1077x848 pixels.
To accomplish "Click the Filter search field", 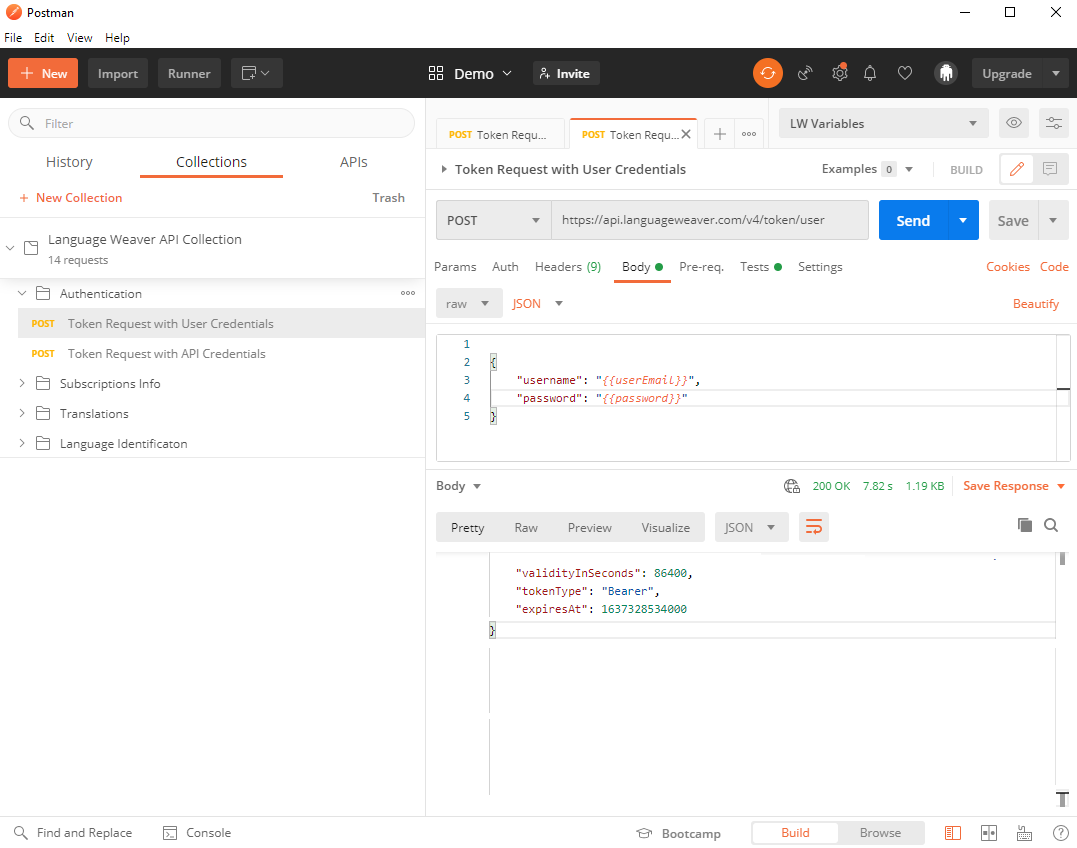I will [x=212, y=124].
